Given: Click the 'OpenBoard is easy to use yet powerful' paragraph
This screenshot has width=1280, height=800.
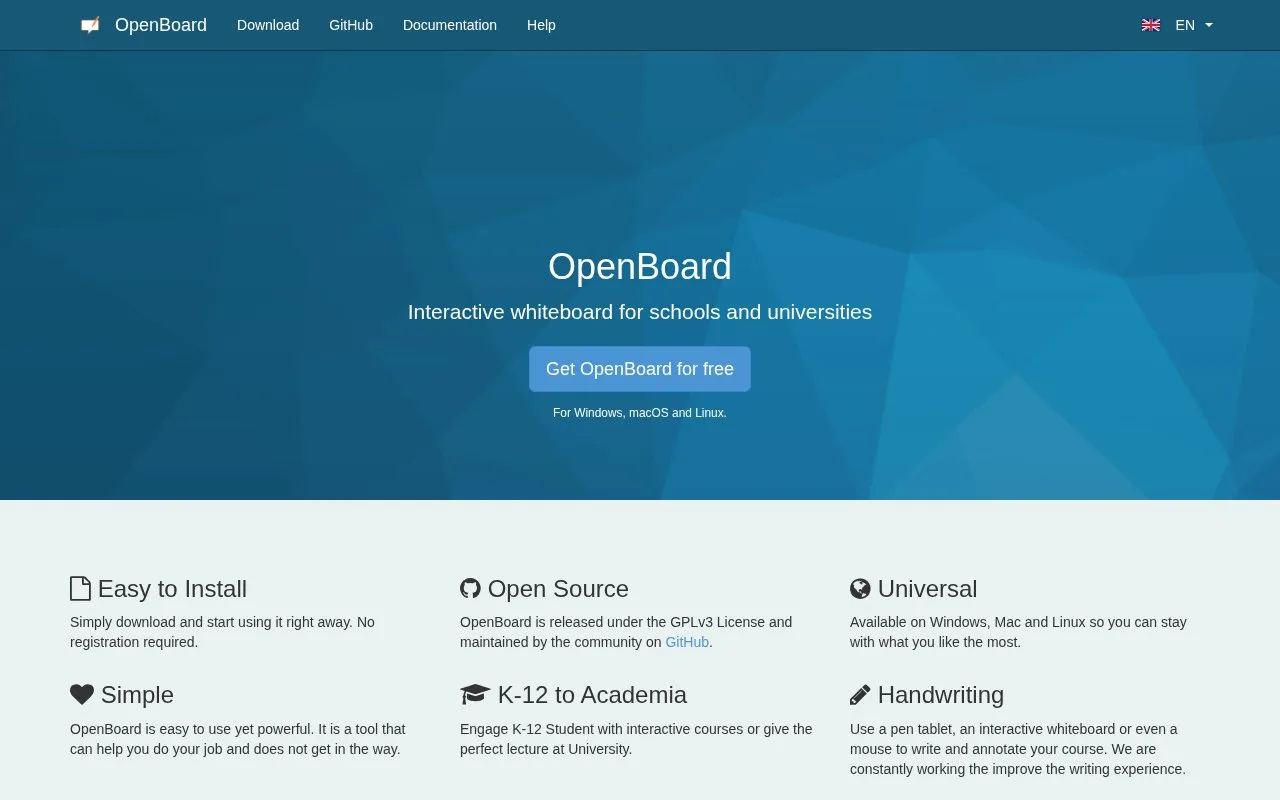Looking at the screenshot, I should pos(238,739).
